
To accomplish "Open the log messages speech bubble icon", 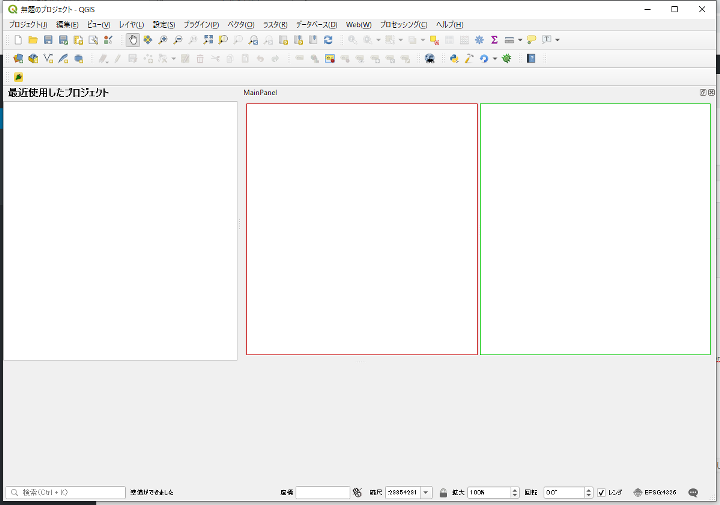I will [693, 493].
